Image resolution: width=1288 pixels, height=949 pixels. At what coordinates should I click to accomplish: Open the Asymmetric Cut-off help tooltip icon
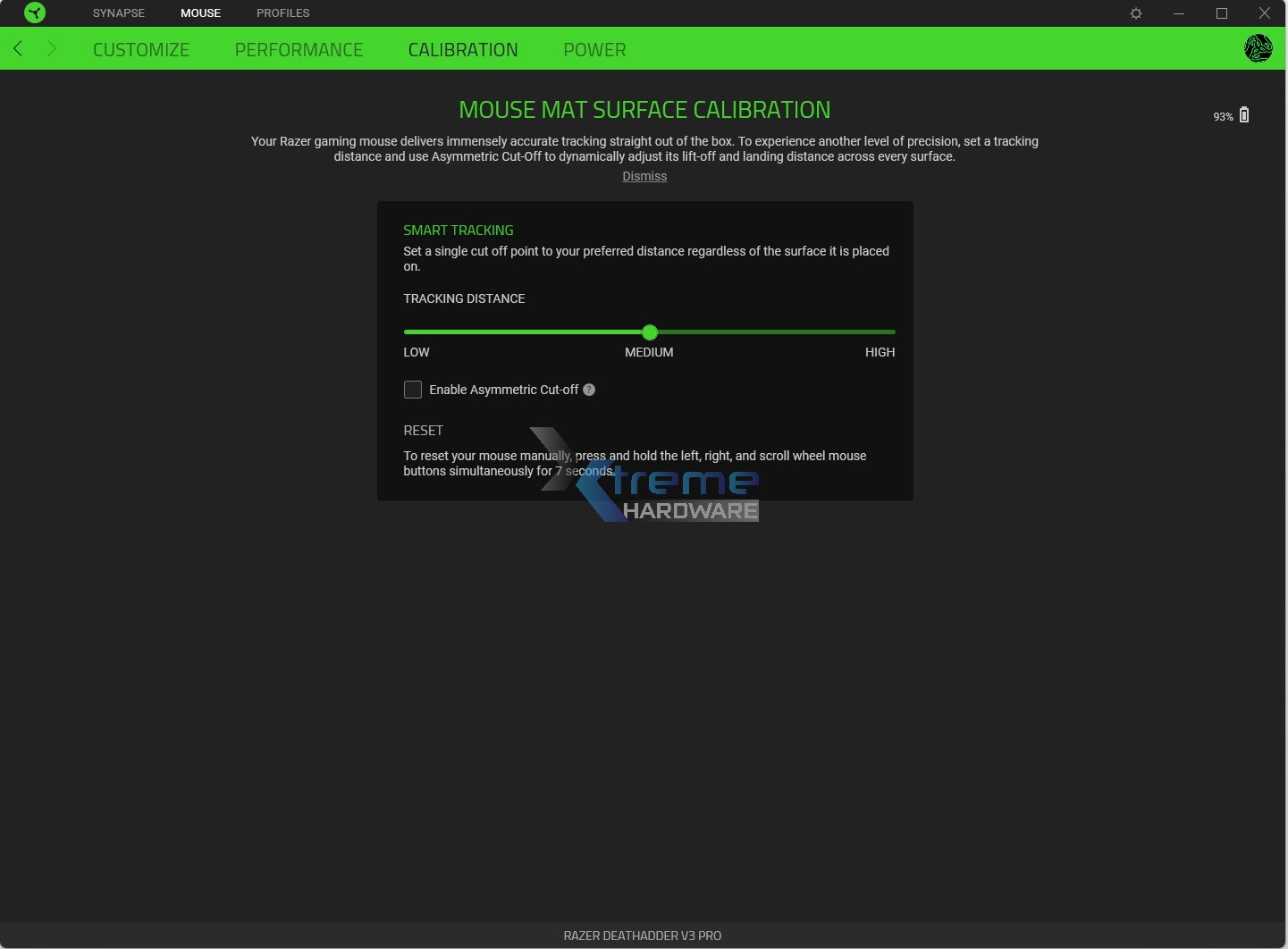point(589,390)
